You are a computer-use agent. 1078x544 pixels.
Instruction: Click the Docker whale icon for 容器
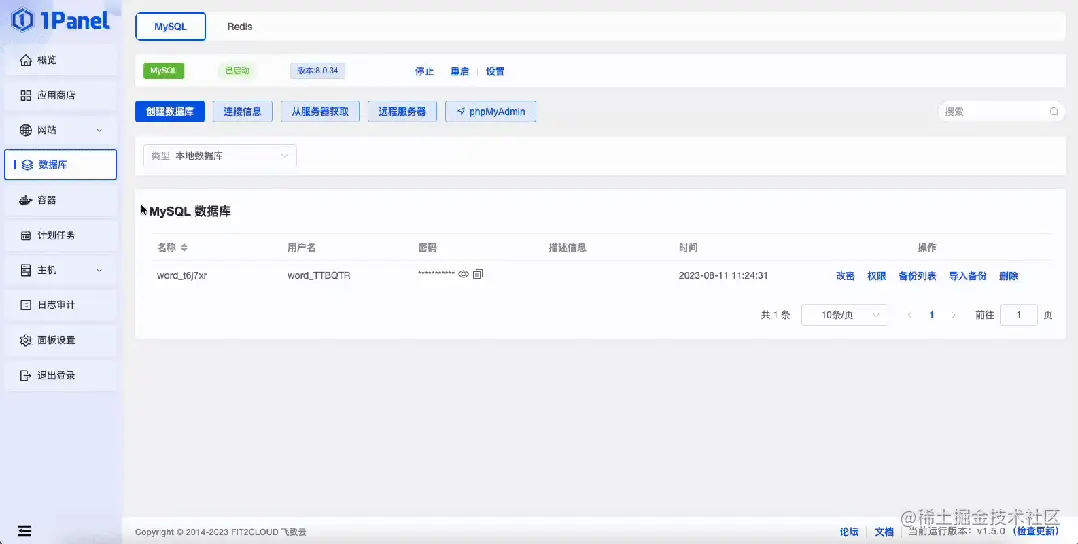pos(26,200)
